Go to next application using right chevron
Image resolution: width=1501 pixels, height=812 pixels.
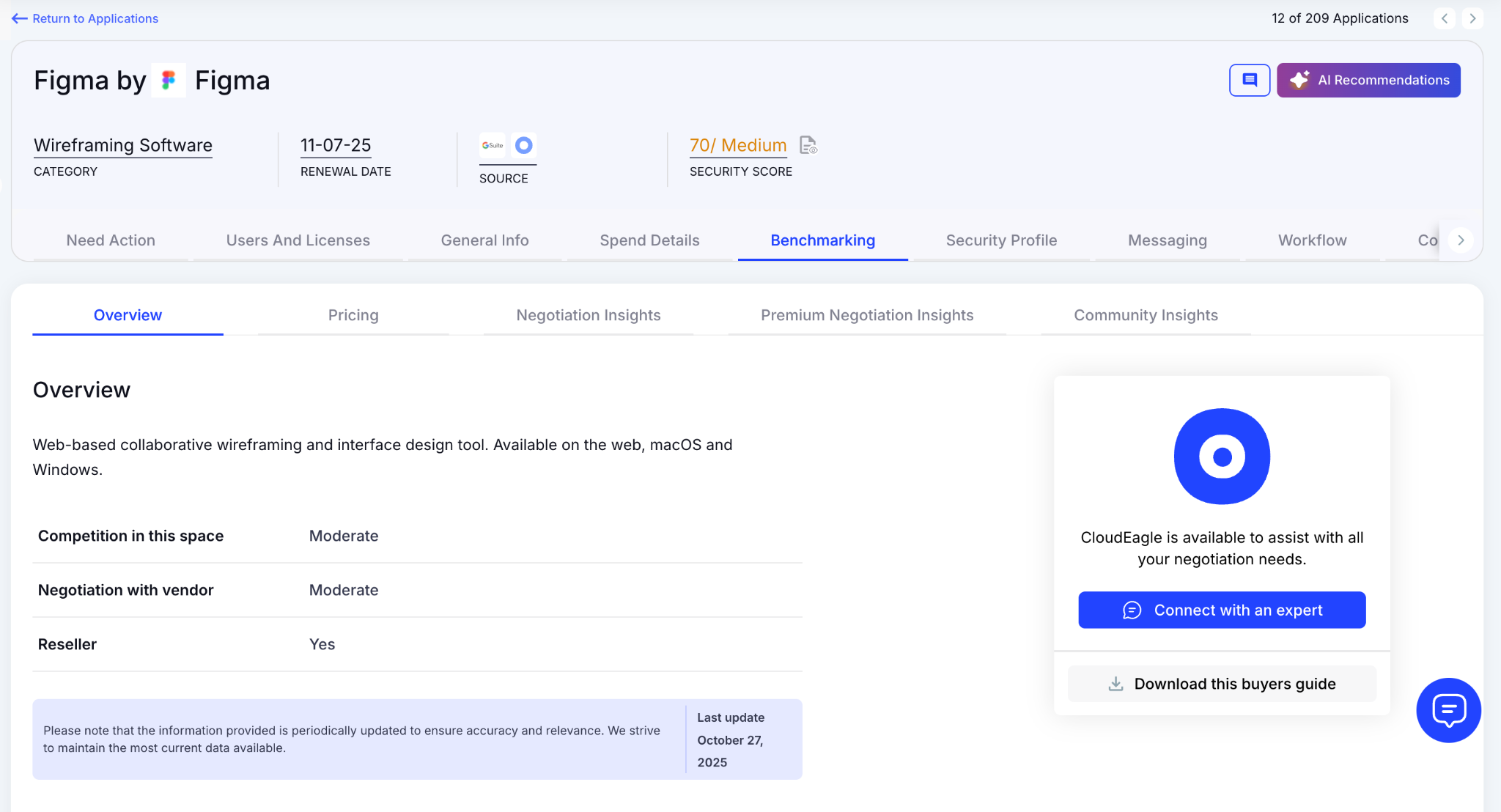[x=1472, y=18]
